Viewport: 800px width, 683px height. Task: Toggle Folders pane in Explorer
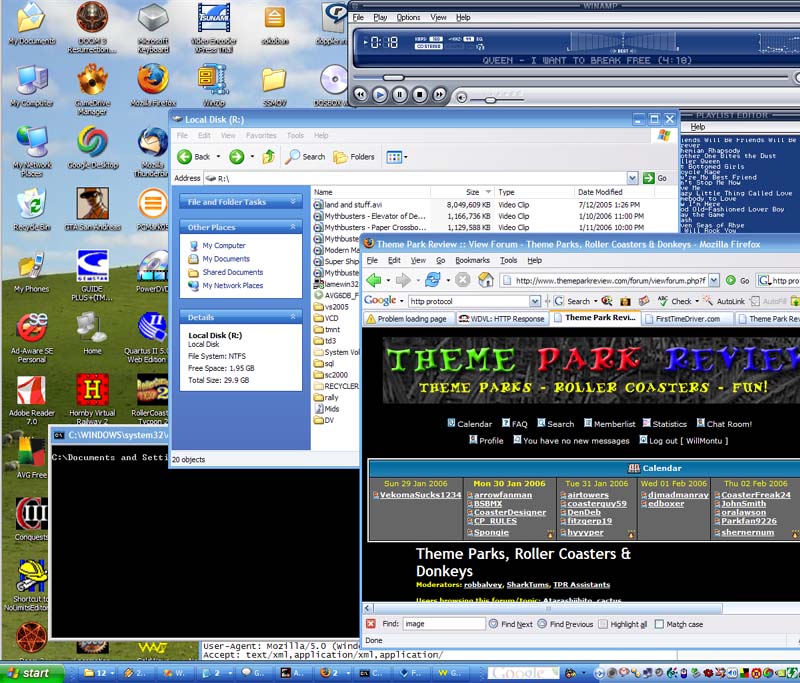coord(354,157)
